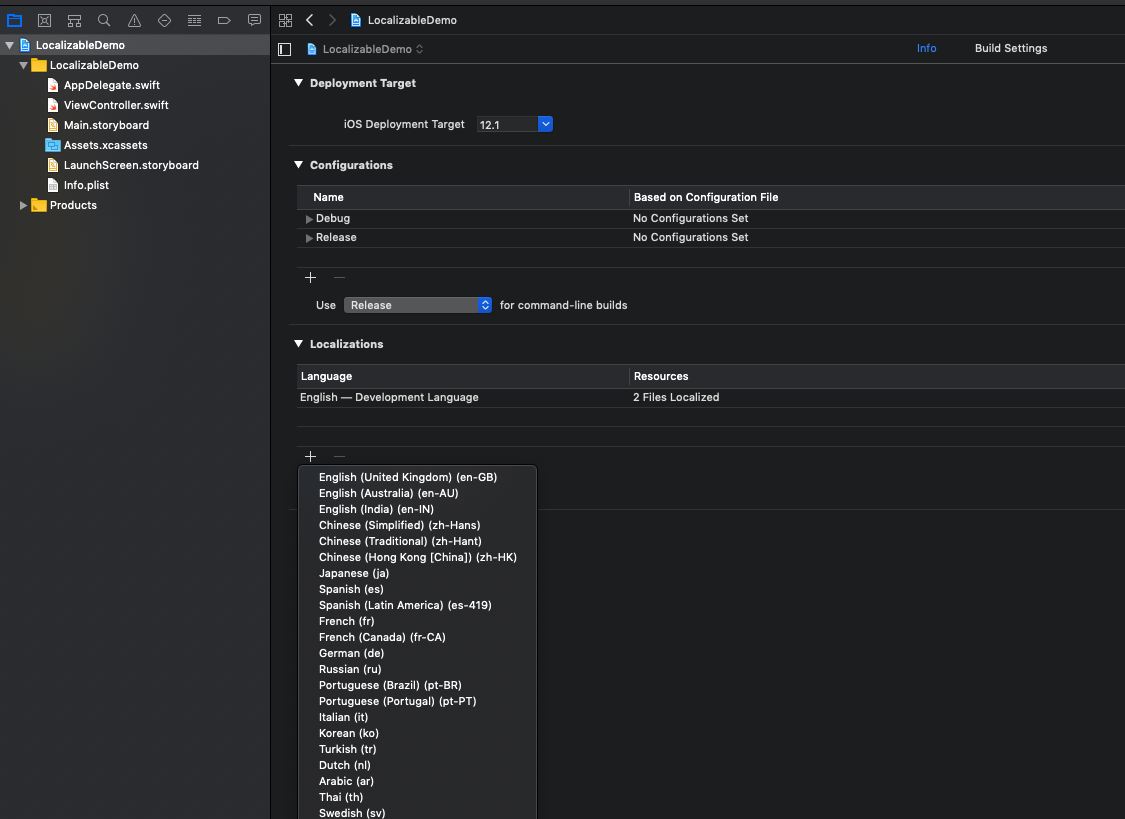Viewport: 1125px width, 819px height.
Task: Remove localization with the minus button
Action: [339, 456]
